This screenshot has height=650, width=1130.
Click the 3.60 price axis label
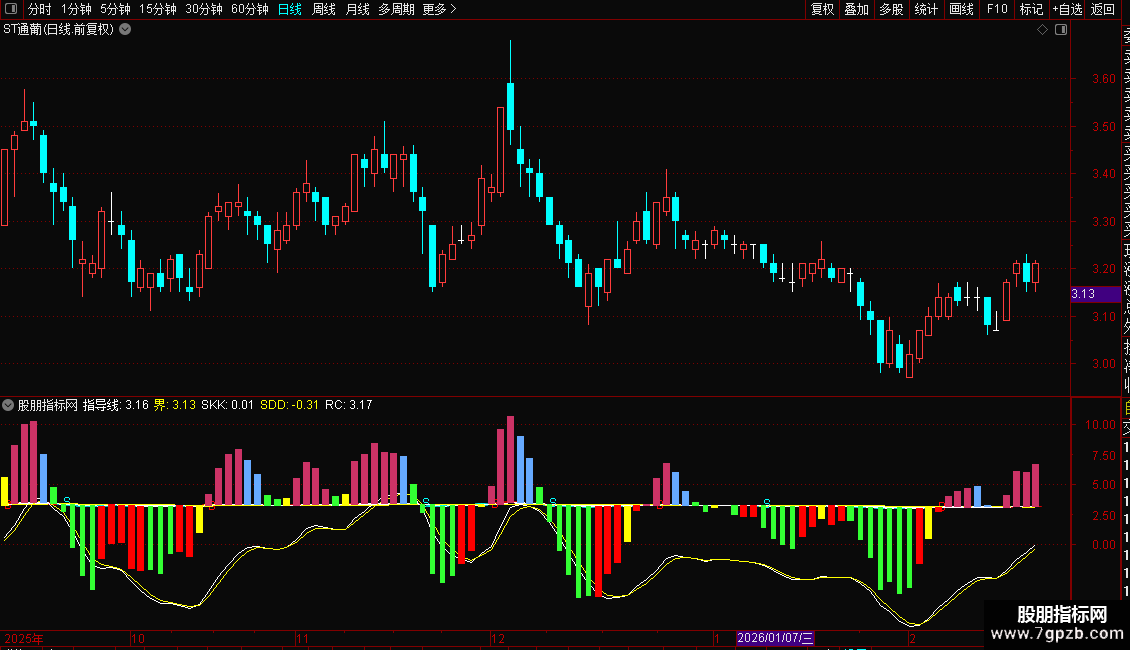click(x=1103, y=79)
